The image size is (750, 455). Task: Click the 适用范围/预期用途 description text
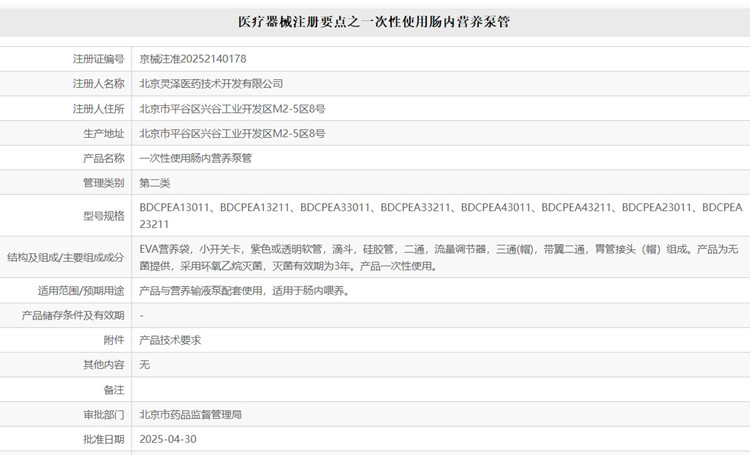[244, 291]
